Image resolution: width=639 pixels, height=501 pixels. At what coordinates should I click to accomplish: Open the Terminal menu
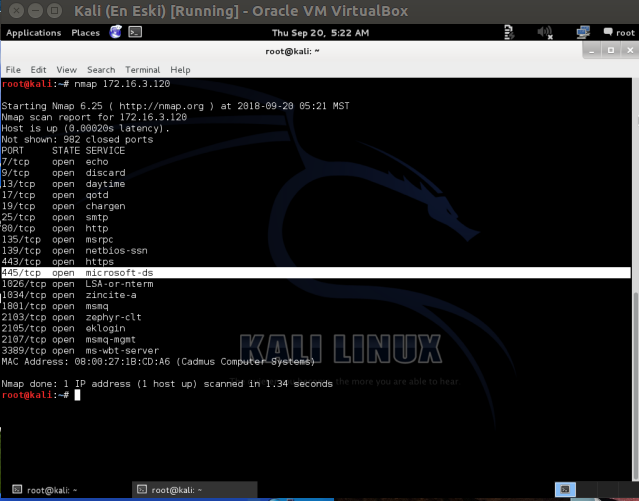point(142,70)
